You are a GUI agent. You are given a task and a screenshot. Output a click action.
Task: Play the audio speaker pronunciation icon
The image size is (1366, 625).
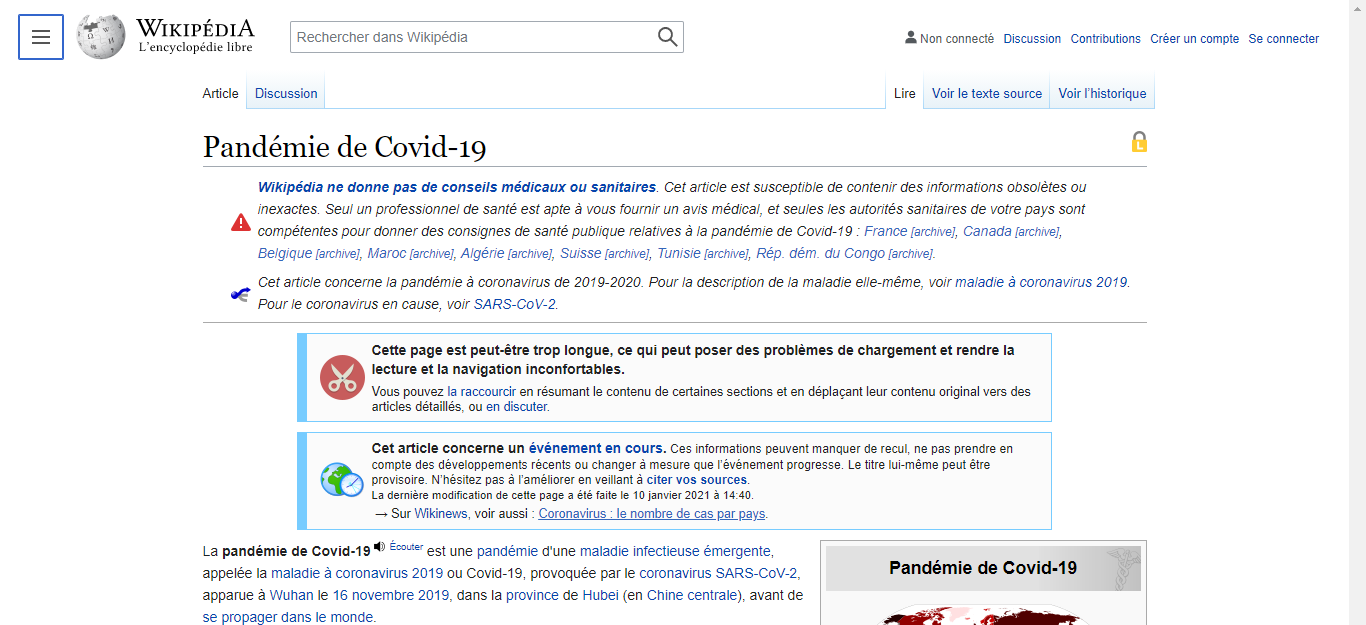(x=379, y=546)
